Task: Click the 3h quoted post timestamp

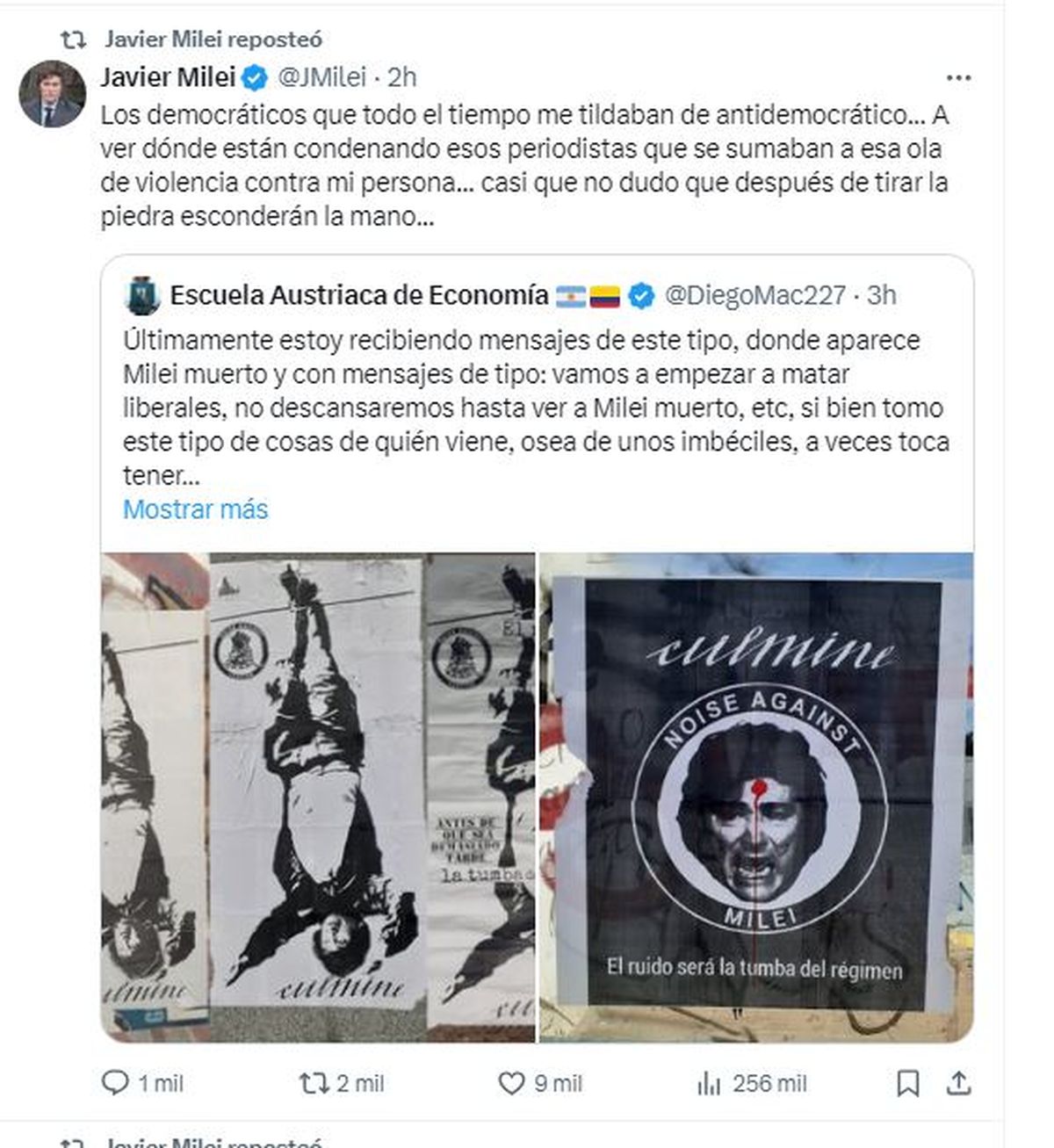Action: (x=882, y=295)
